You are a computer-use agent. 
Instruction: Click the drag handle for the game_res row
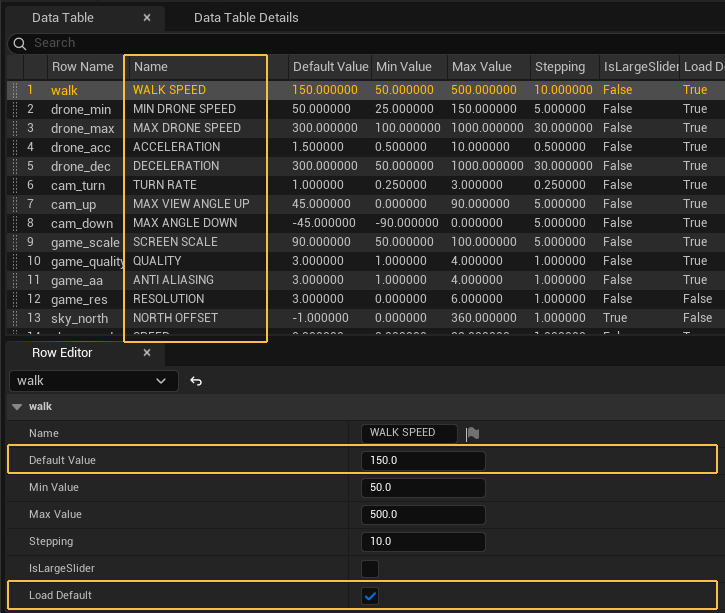pos(15,299)
